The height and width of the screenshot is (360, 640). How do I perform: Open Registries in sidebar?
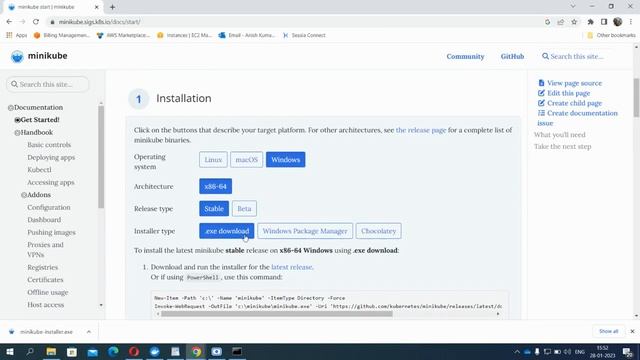coord(42,267)
